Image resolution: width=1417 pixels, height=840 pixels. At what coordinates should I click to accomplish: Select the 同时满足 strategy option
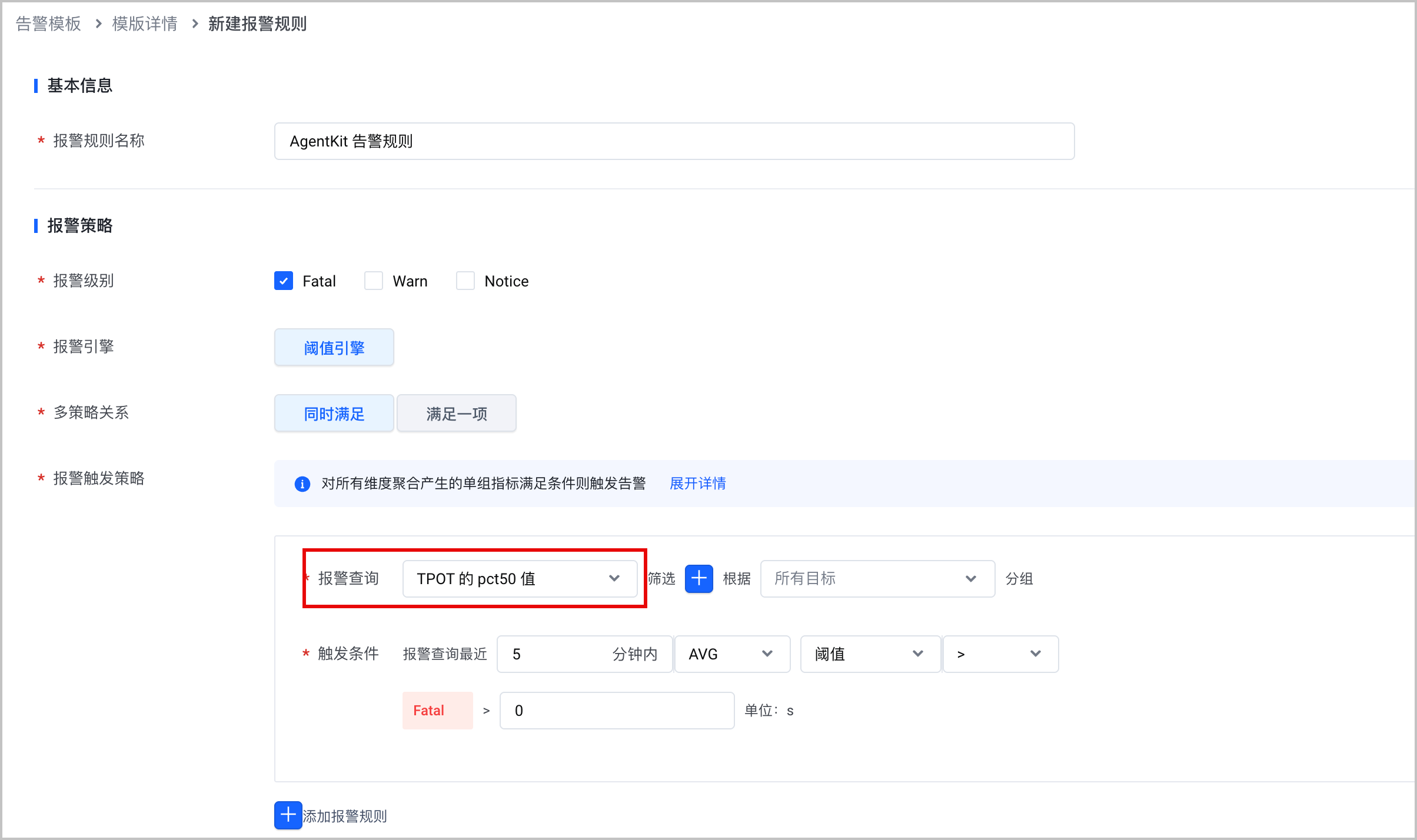click(x=334, y=414)
